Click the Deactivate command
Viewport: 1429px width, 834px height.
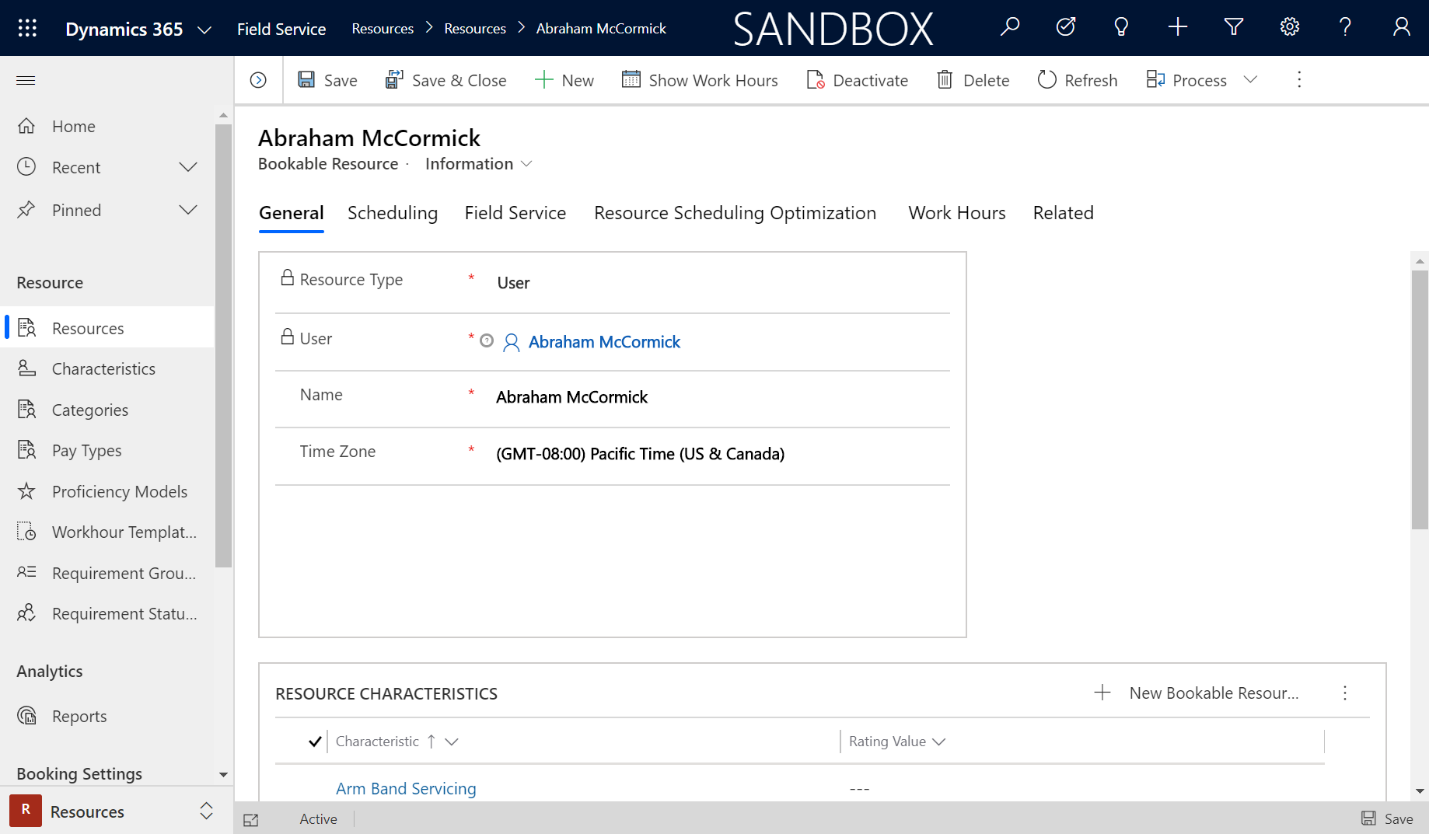857,80
